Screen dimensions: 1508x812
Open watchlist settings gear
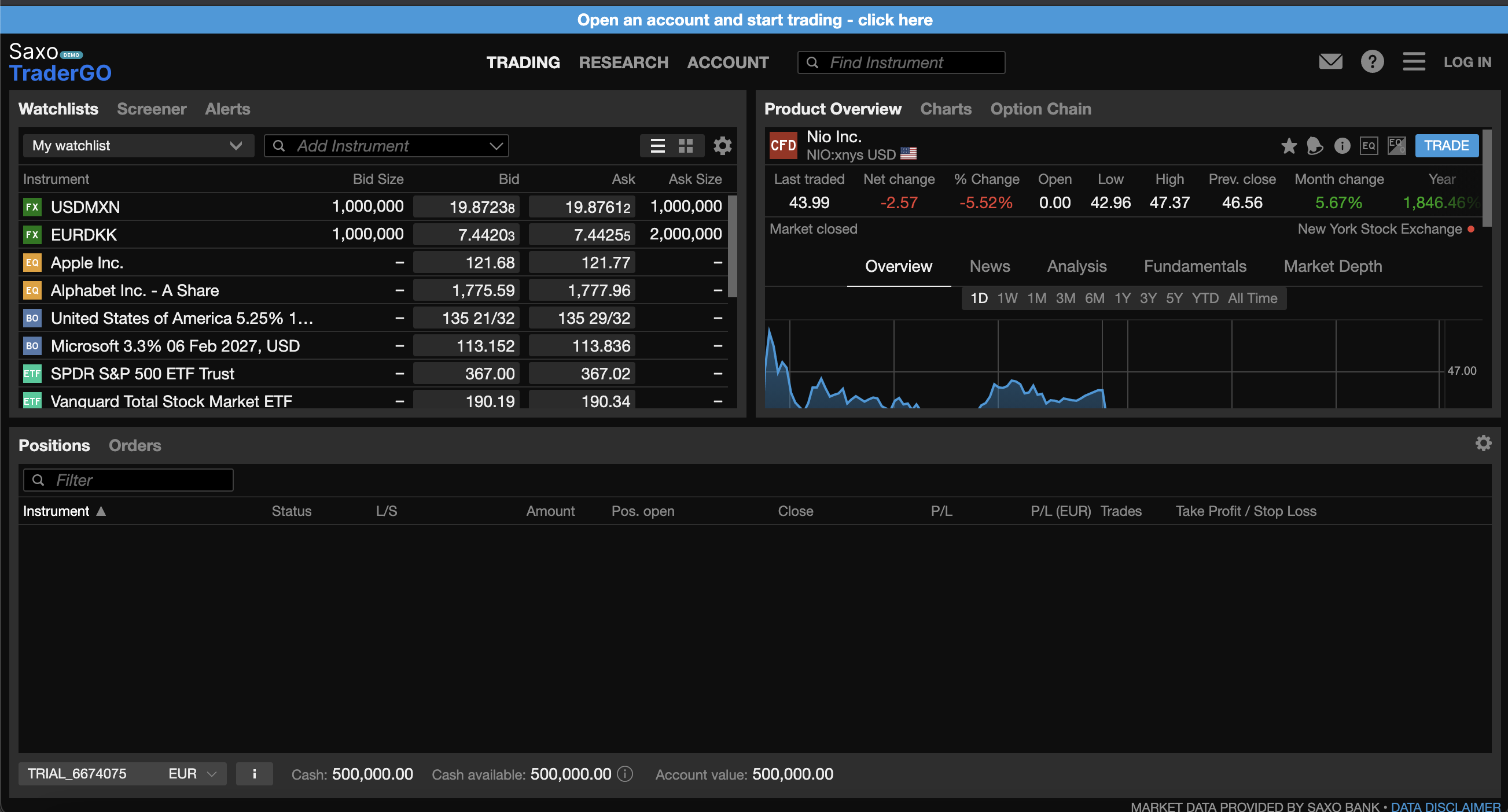pyautogui.click(x=722, y=146)
